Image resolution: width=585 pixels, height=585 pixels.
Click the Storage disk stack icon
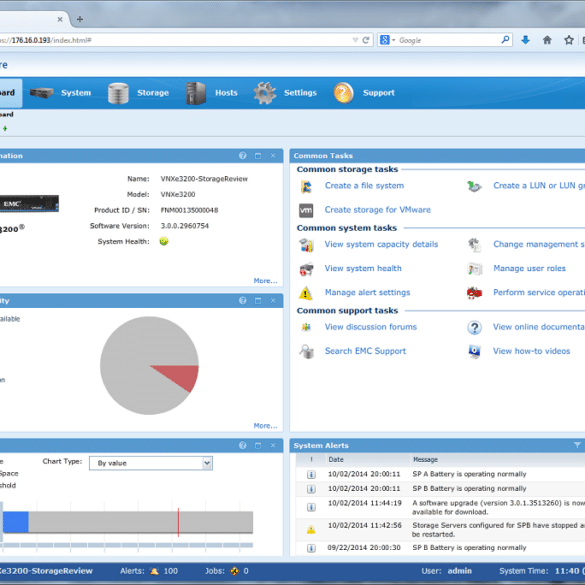(x=118, y=93)
